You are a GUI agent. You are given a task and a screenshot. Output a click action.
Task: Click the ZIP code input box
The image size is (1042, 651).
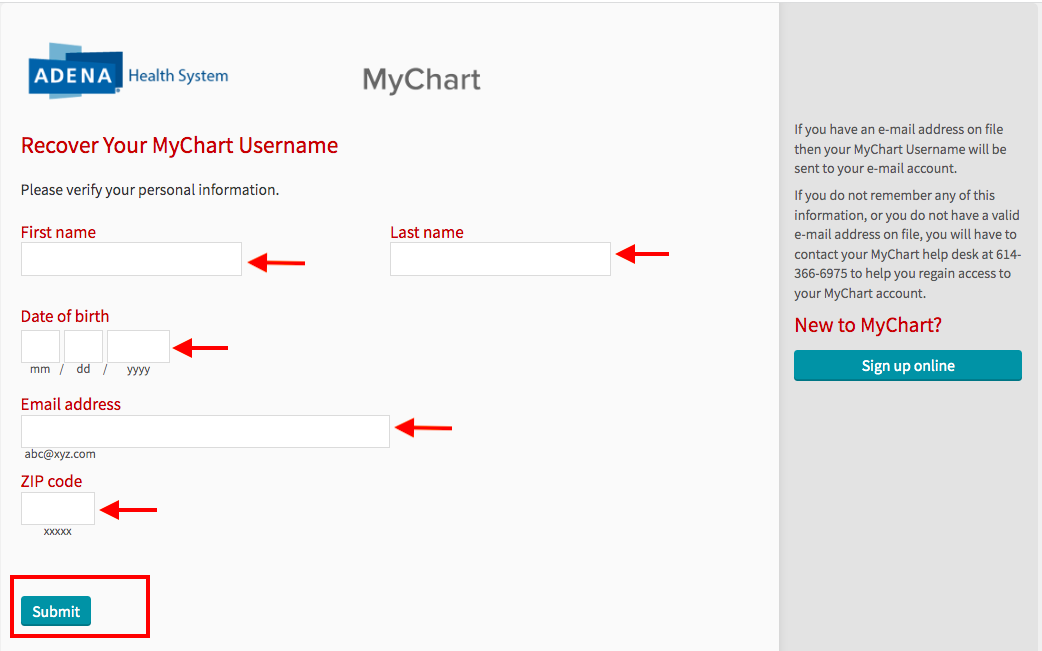[58, 508]
